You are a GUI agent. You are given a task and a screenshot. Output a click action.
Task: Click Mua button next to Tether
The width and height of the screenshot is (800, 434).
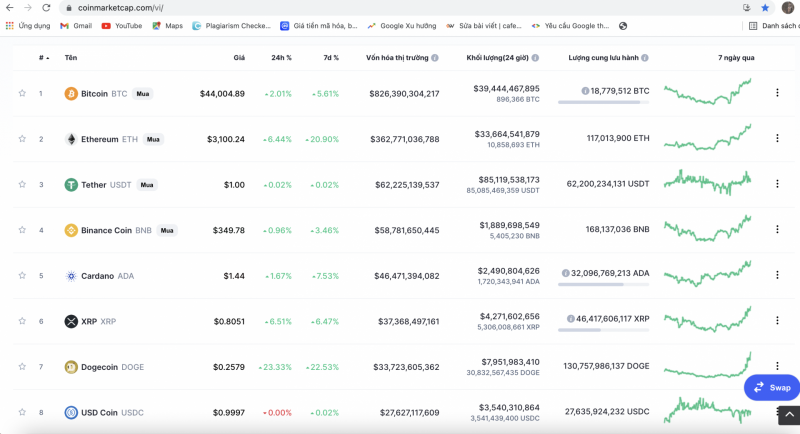tap(147, 185)
